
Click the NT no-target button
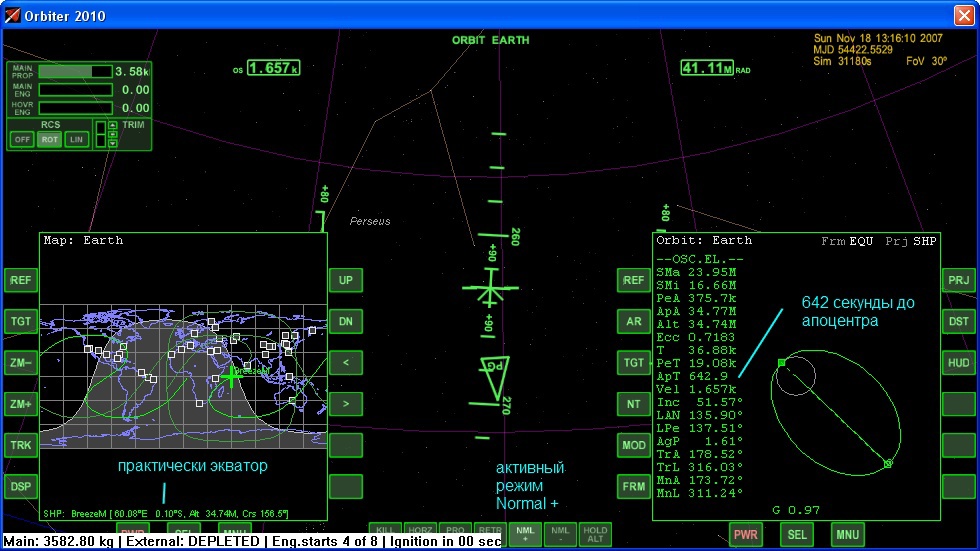tap(633, 404)
